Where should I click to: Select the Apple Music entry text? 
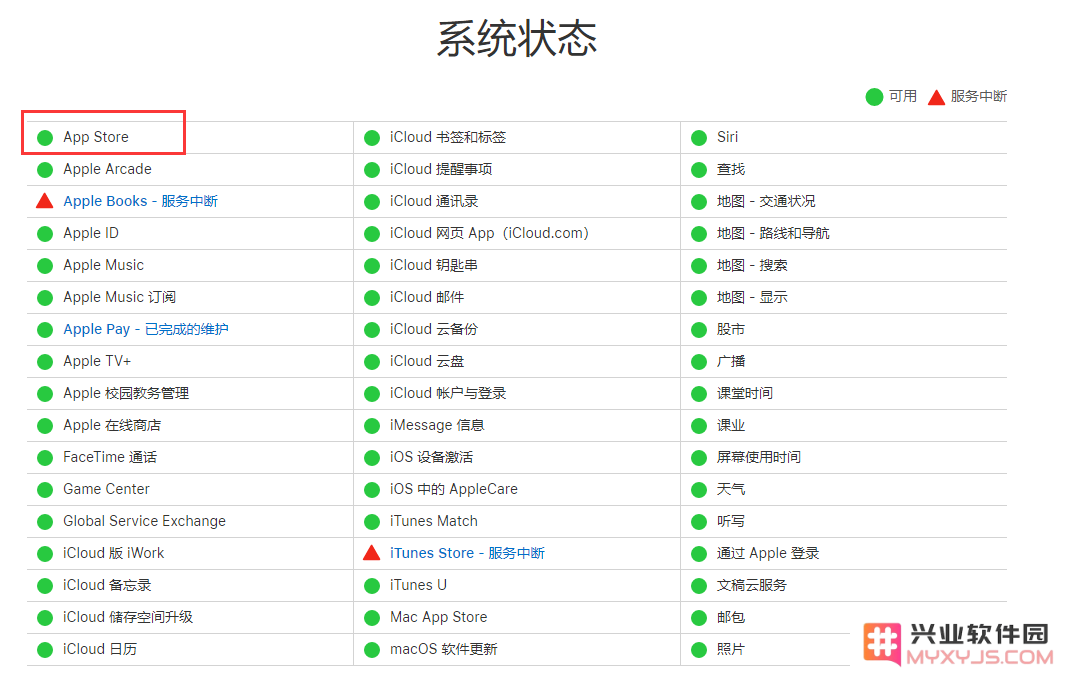tap(103, 265)
